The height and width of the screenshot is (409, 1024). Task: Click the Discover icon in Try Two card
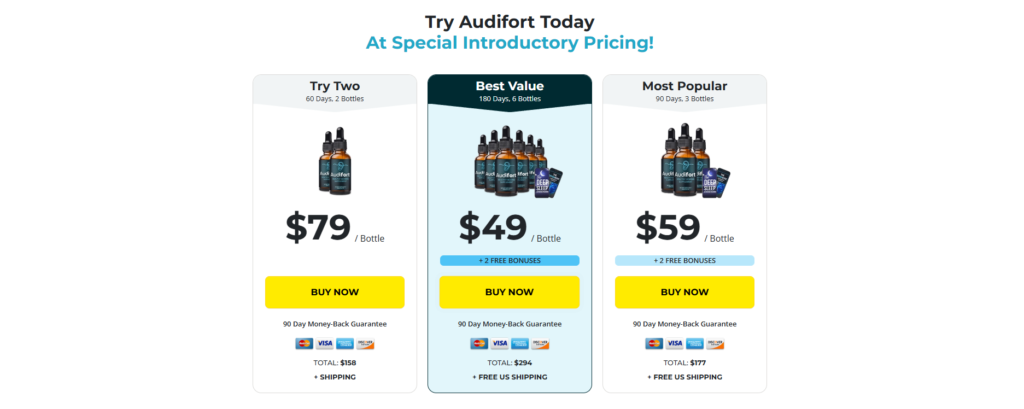[364, 344]
